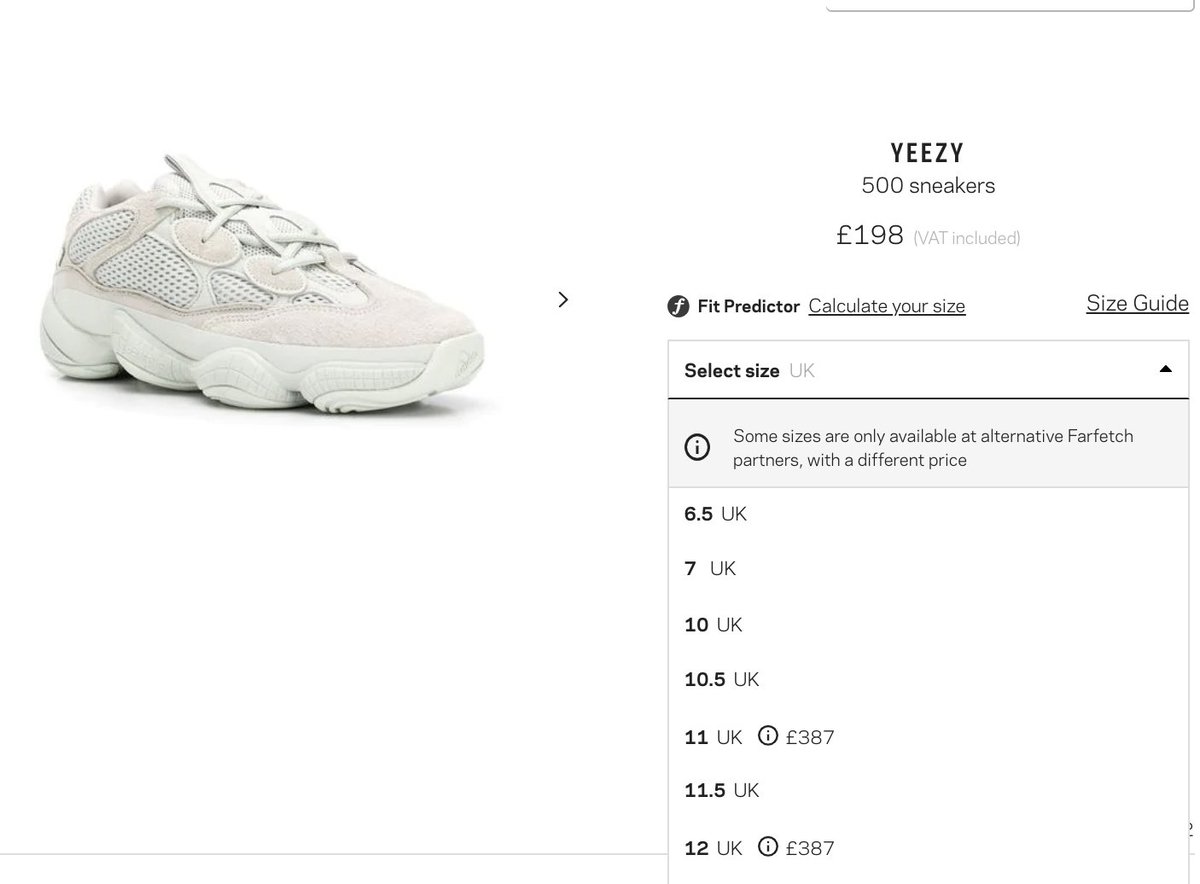Click info icon beside 11 UK price
The height and width of the screenshot is (884, 1200).
tap(768, 736)
